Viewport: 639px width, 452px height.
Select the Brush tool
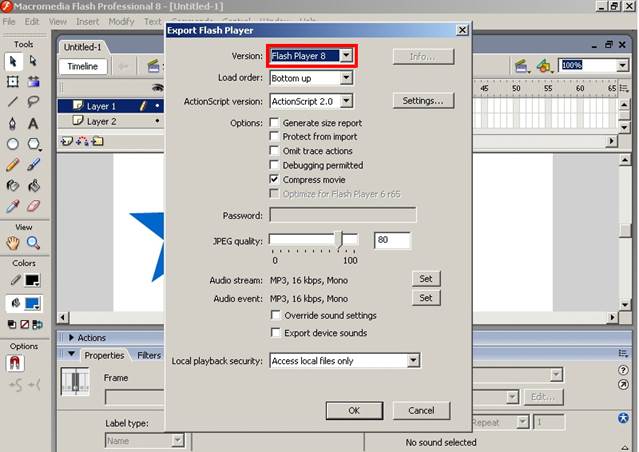(x=33, y=165)
